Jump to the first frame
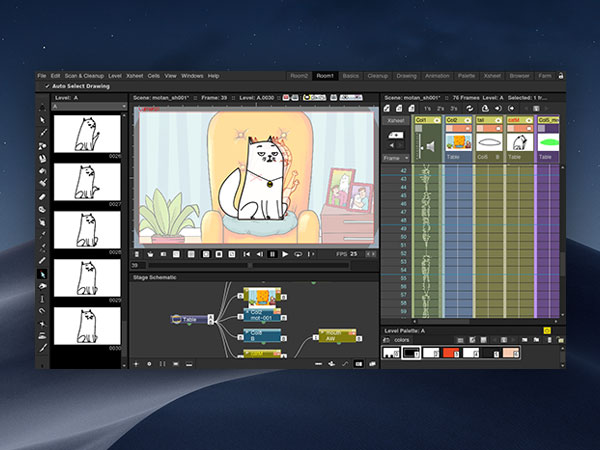 (x=247, y=255)
